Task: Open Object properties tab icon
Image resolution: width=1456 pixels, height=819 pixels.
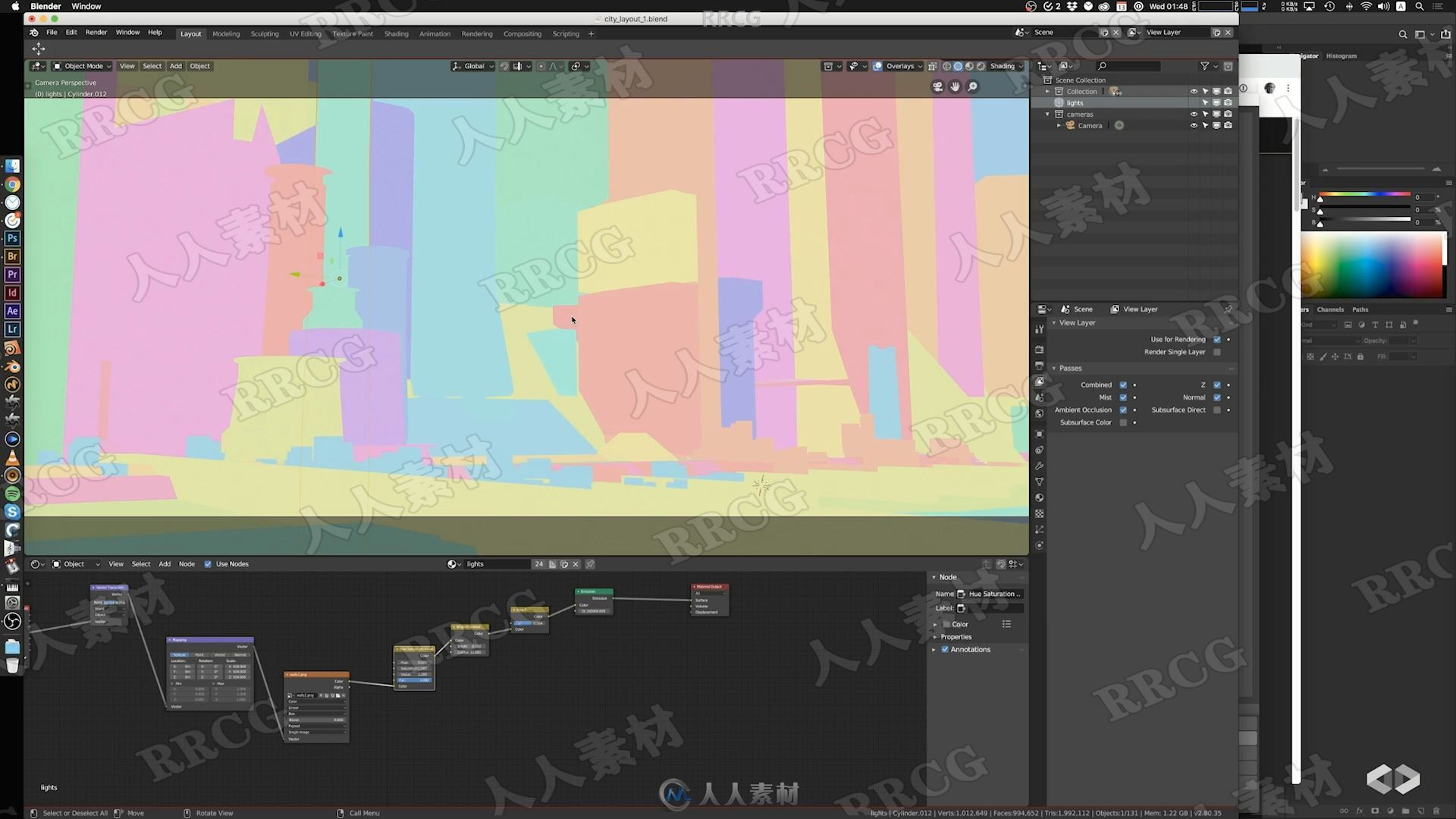Action: click(1040, 434)
